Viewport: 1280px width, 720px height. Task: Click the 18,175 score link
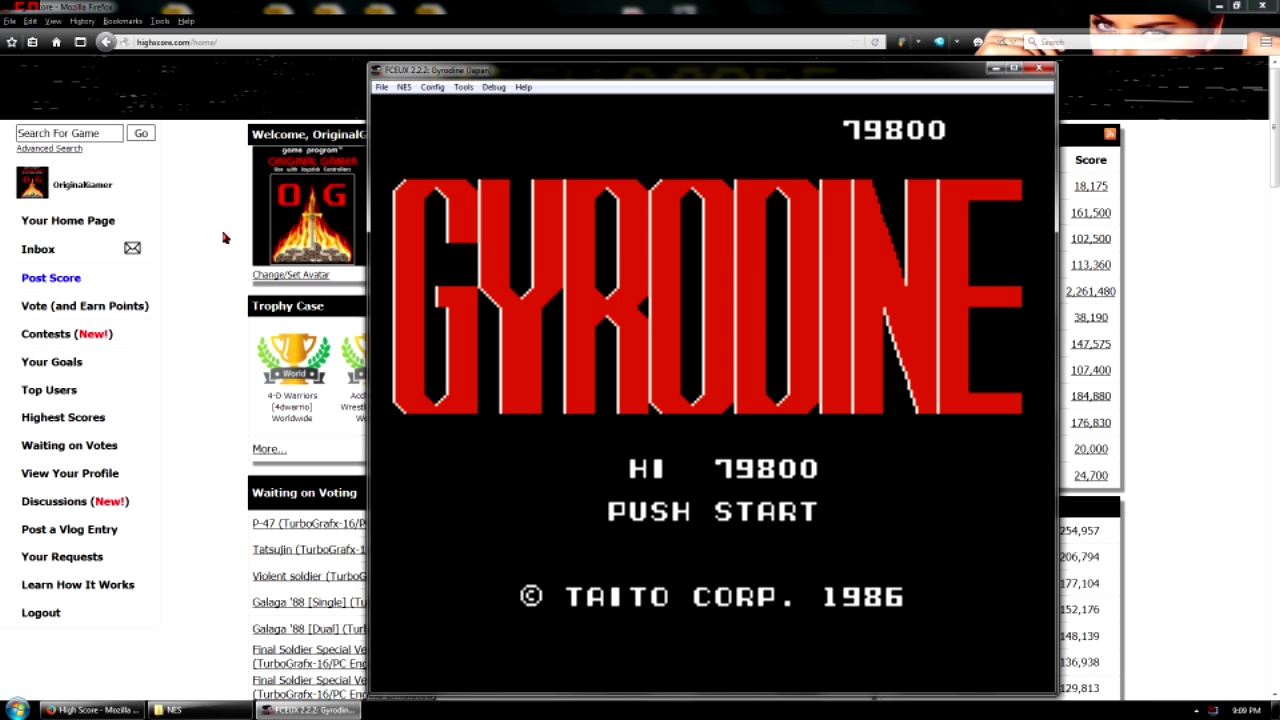(1091, 186)
